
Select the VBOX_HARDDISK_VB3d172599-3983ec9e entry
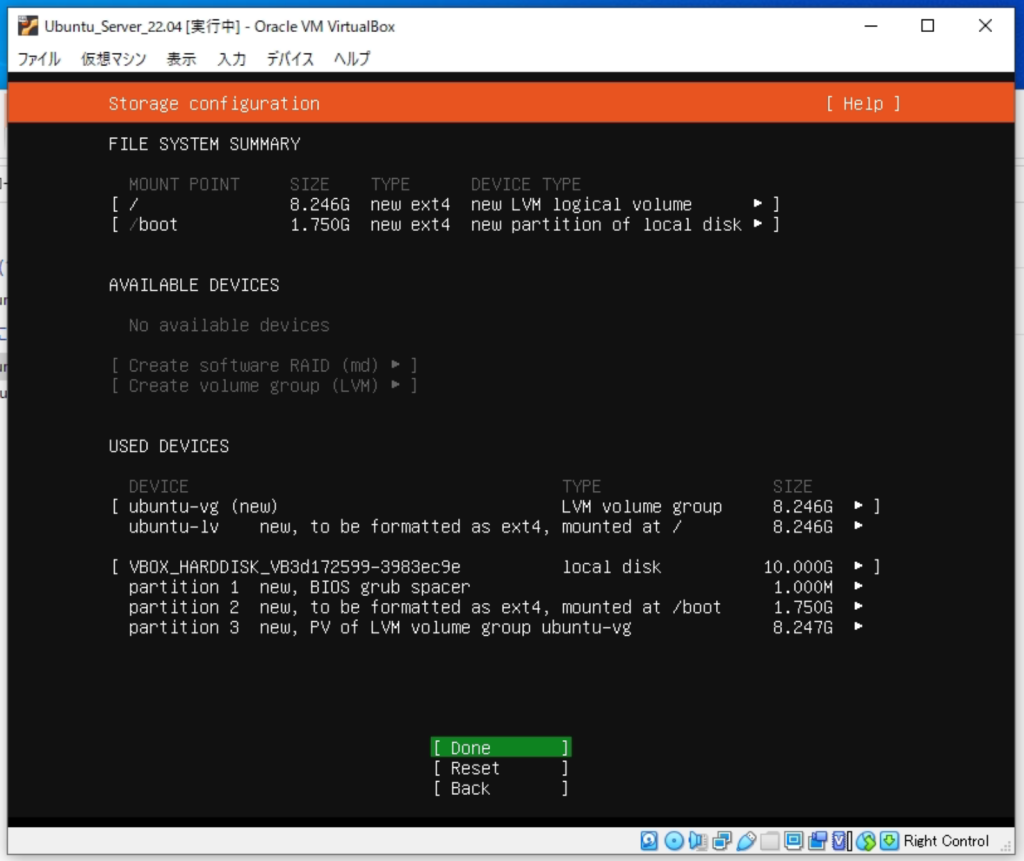295,567
